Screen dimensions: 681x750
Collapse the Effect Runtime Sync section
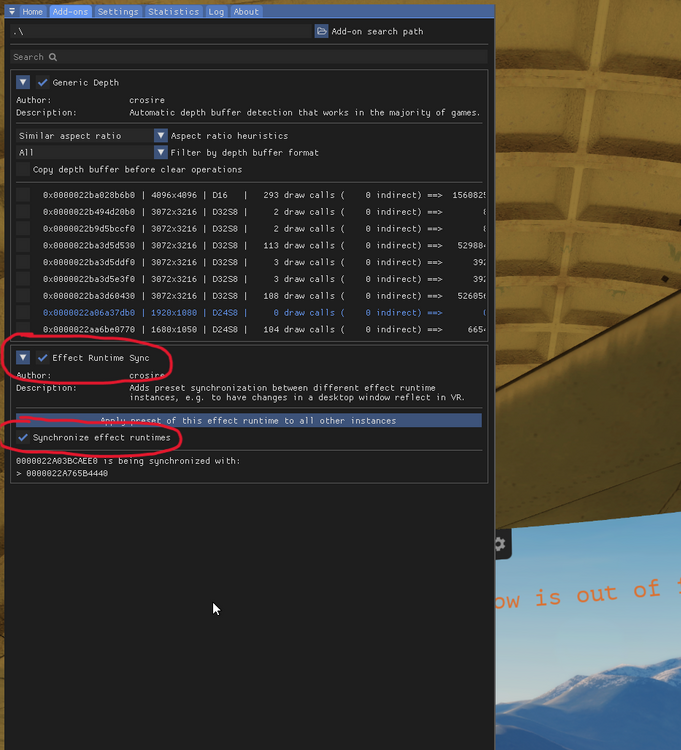(23, 357)
